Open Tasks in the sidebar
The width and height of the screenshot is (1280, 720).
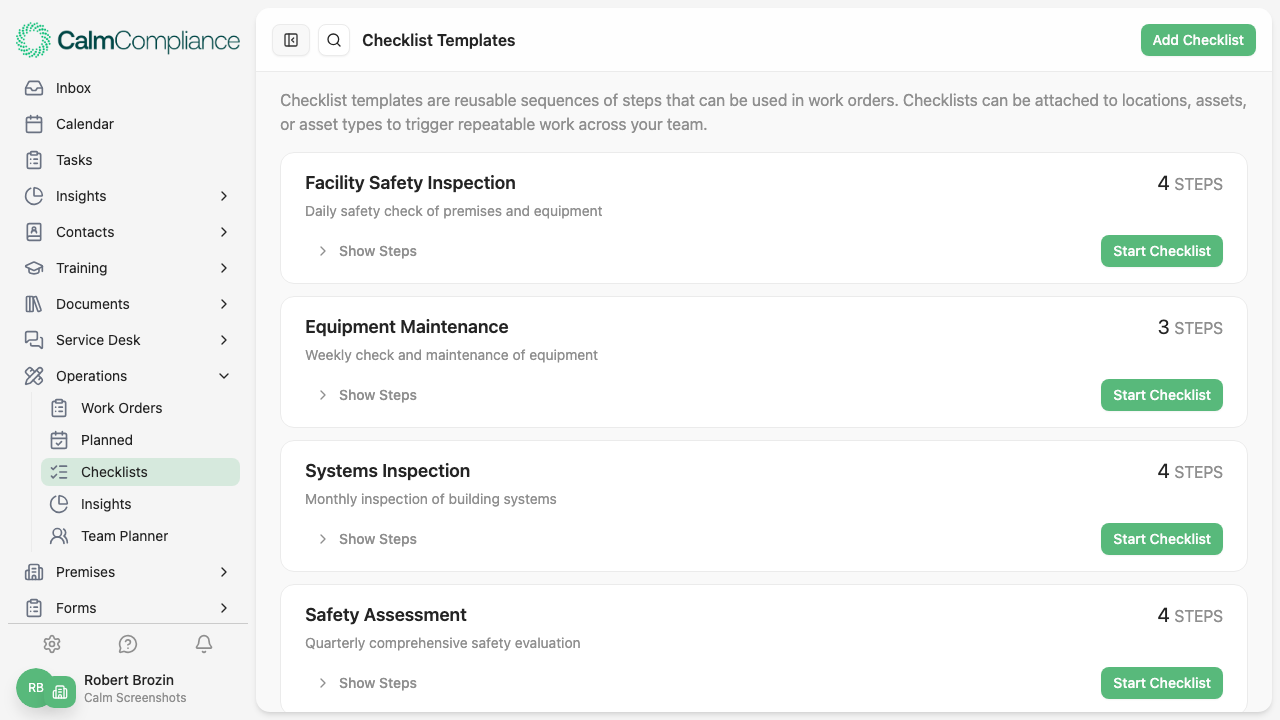point(128,160)
